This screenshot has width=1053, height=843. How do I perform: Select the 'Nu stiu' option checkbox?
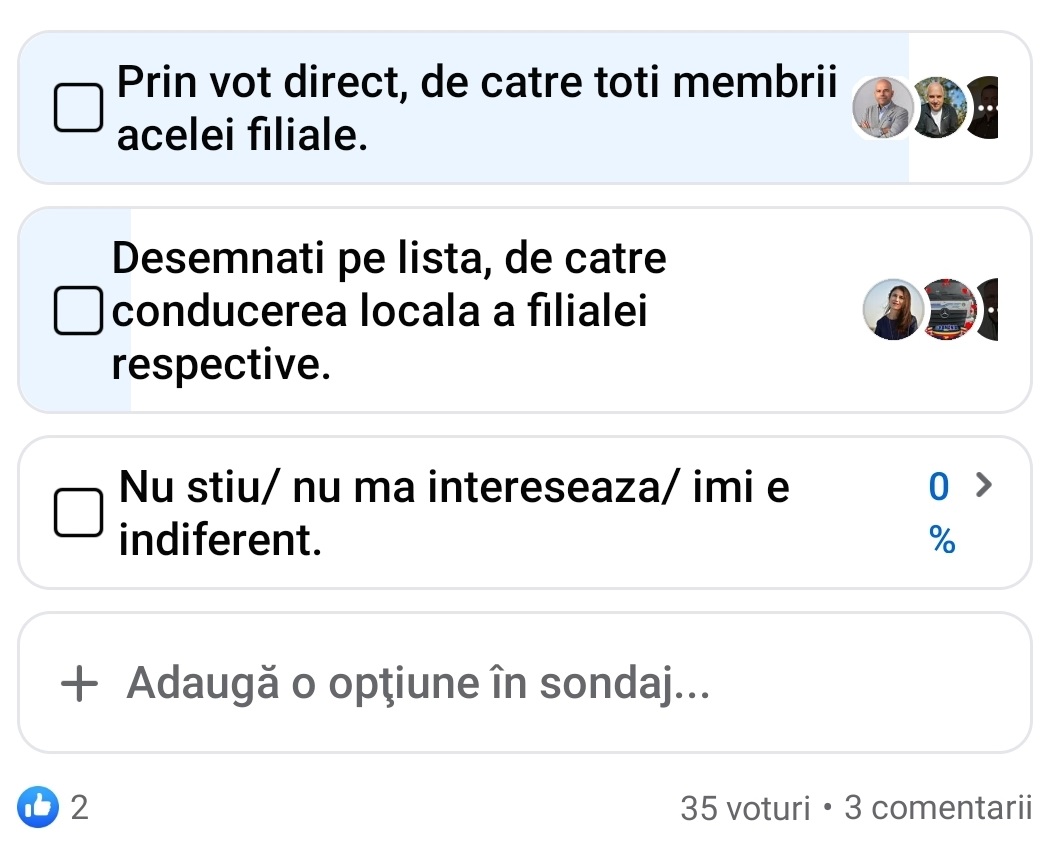pos(77,514)
